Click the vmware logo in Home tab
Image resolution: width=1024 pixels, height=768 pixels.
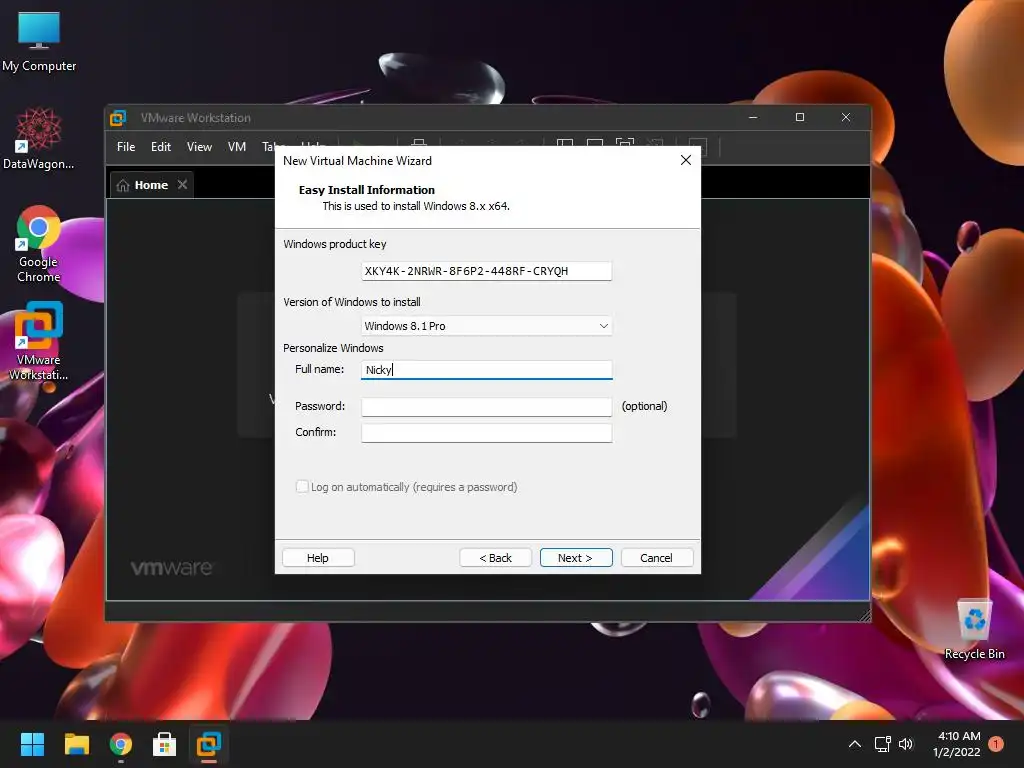click(x=171, y=568)
